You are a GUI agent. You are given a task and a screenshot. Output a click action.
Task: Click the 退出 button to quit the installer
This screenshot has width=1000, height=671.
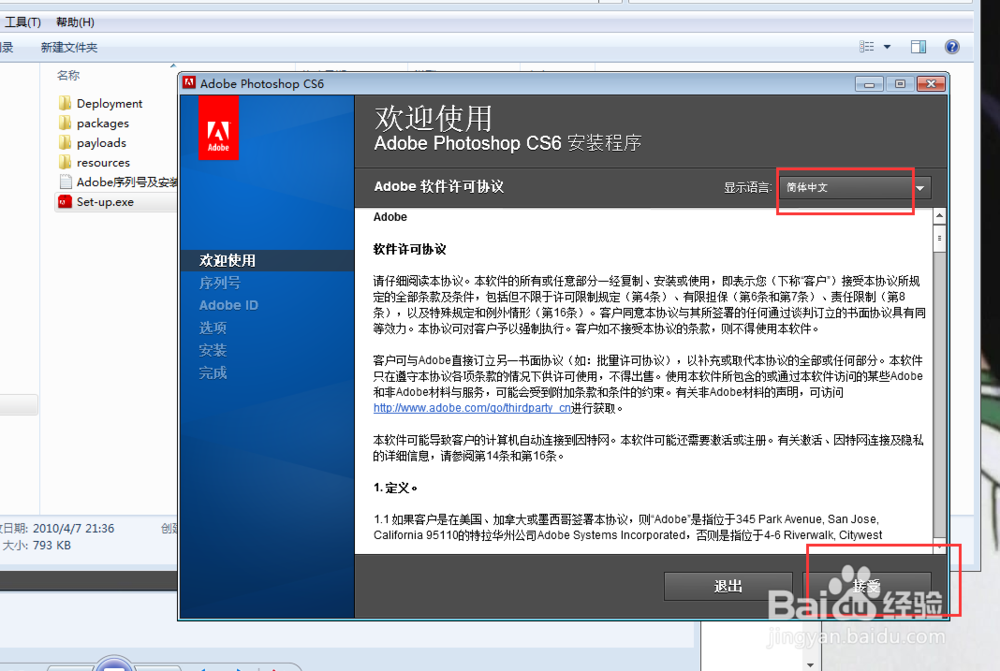(x=728, y=586)
